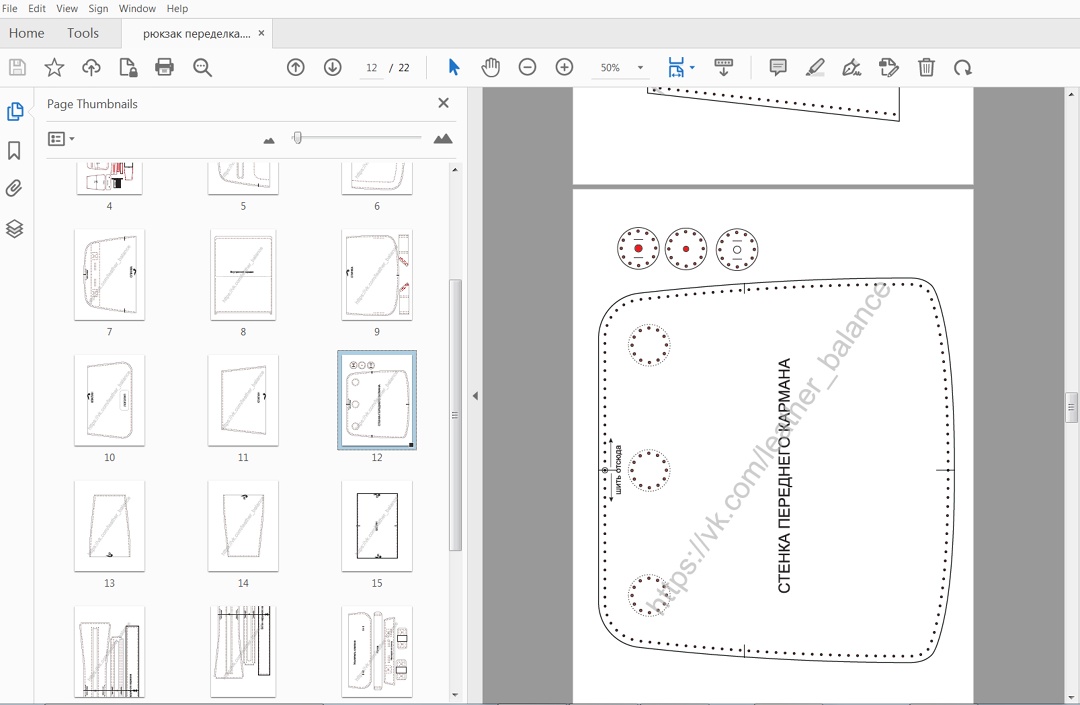The image size is (1080, 705).
Task: Collapse the navigation pane with the divider arrow
Action: coord(475,396)
